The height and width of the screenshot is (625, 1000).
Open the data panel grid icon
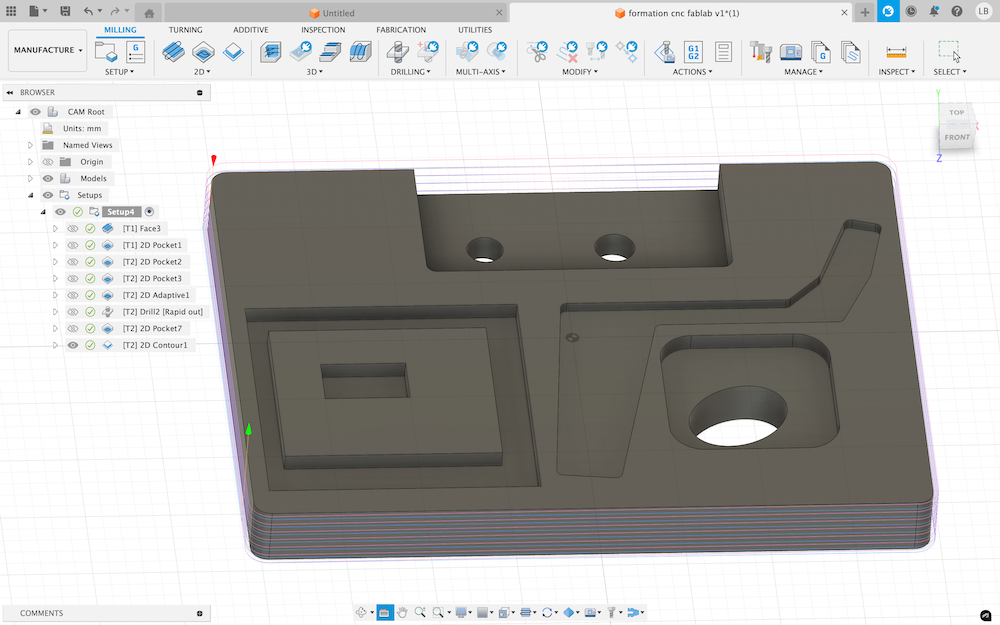point(11,11)
